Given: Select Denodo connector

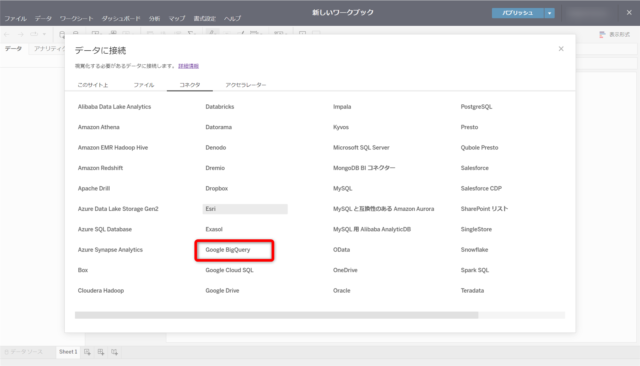Looking at the screenshot, I should point(216,148).
